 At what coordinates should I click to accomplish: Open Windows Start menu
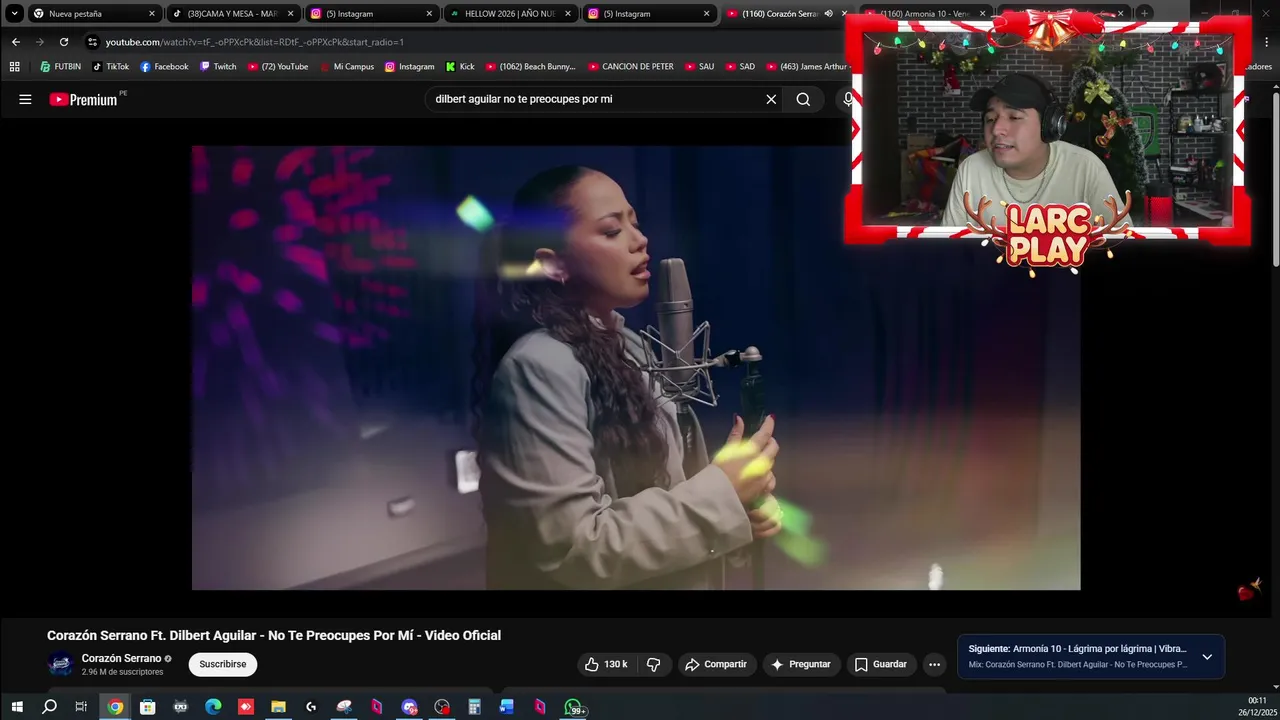[17, 707]
